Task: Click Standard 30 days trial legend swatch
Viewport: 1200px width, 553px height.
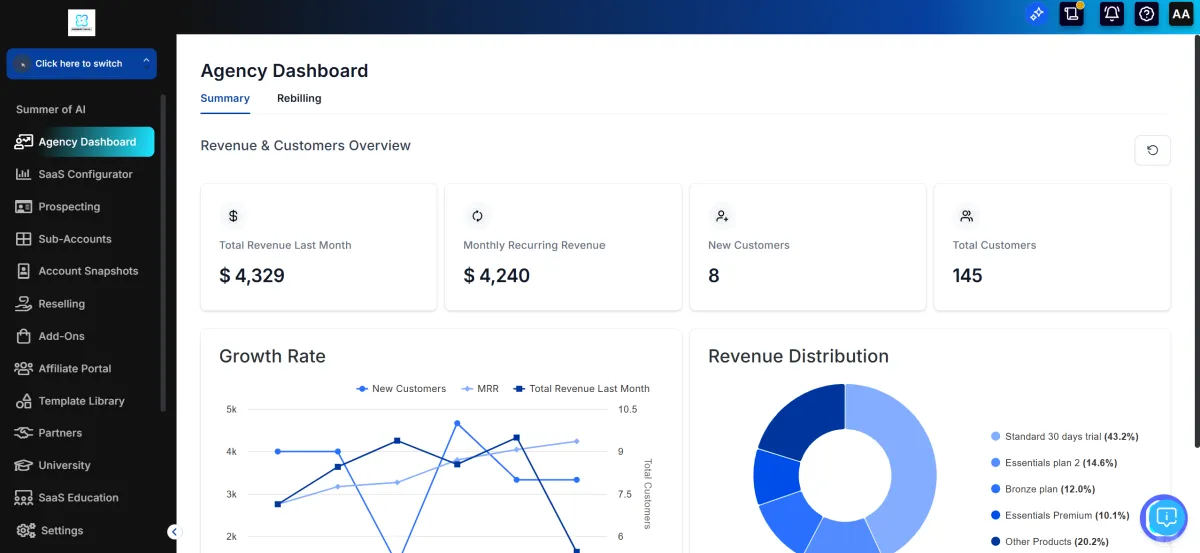Action: [995, 437]
